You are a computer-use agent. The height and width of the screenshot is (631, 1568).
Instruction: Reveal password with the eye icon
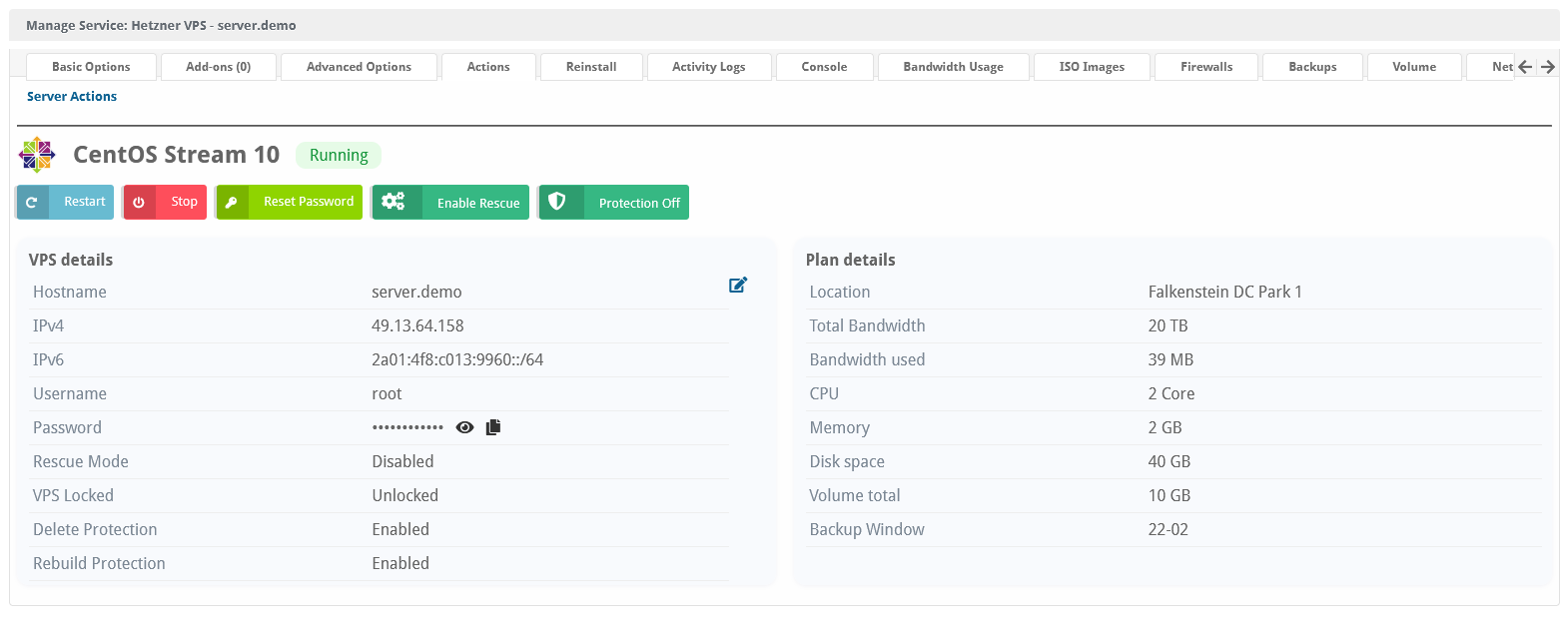[464, 427]
